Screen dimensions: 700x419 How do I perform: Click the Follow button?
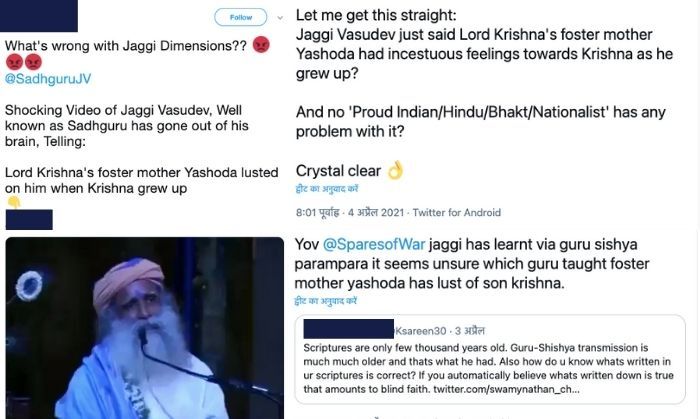click(x=241, y=17)
